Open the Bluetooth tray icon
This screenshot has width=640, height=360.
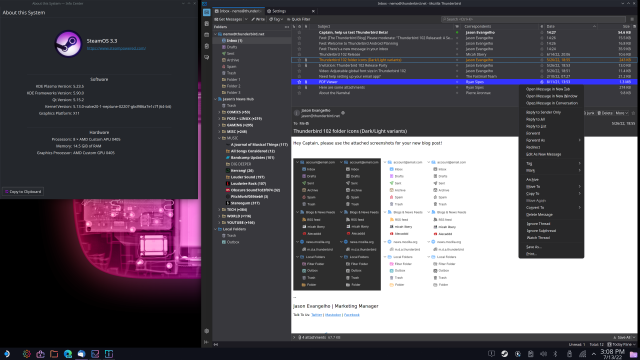(556, 354)
